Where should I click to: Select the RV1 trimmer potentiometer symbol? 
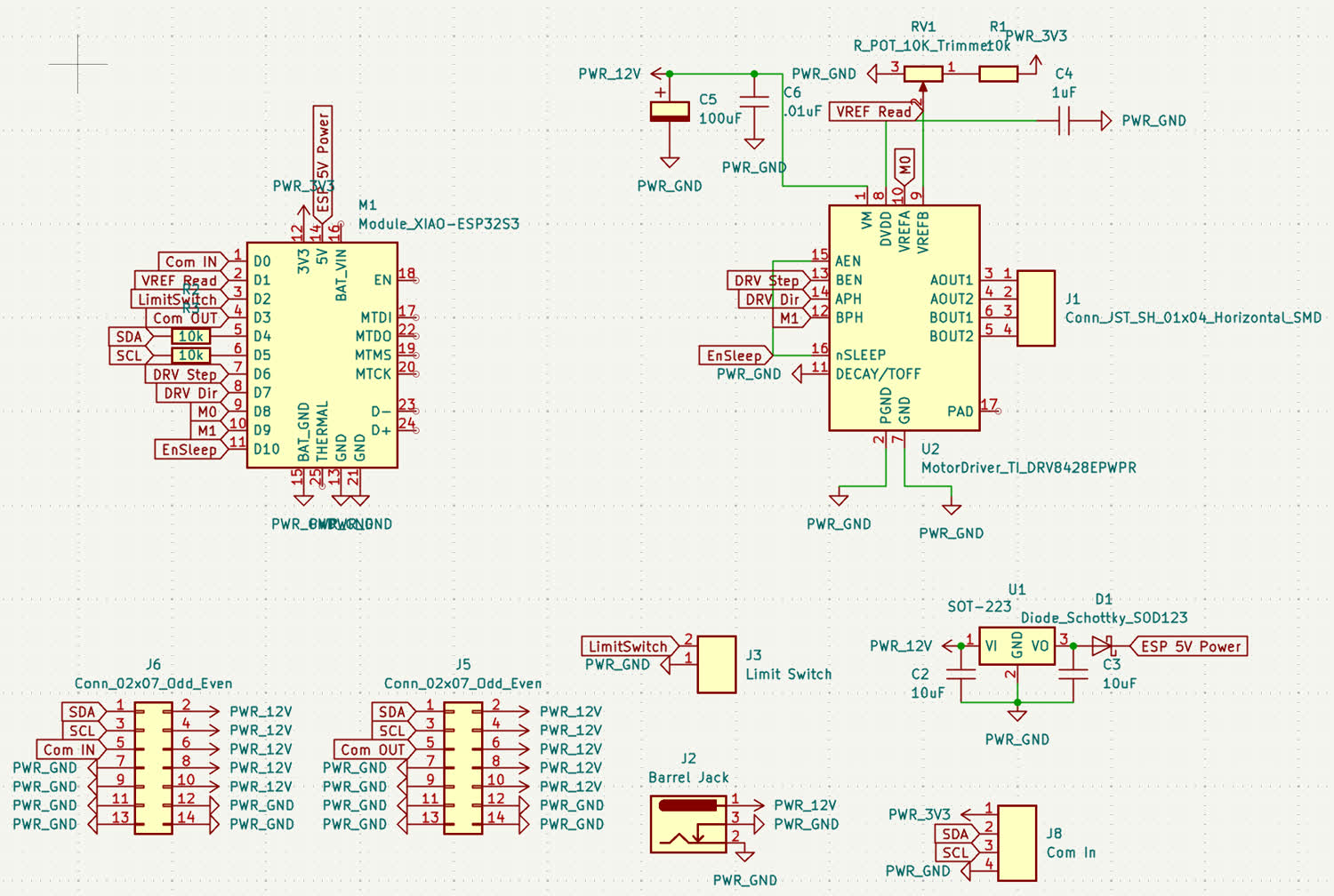click(923, 75)
